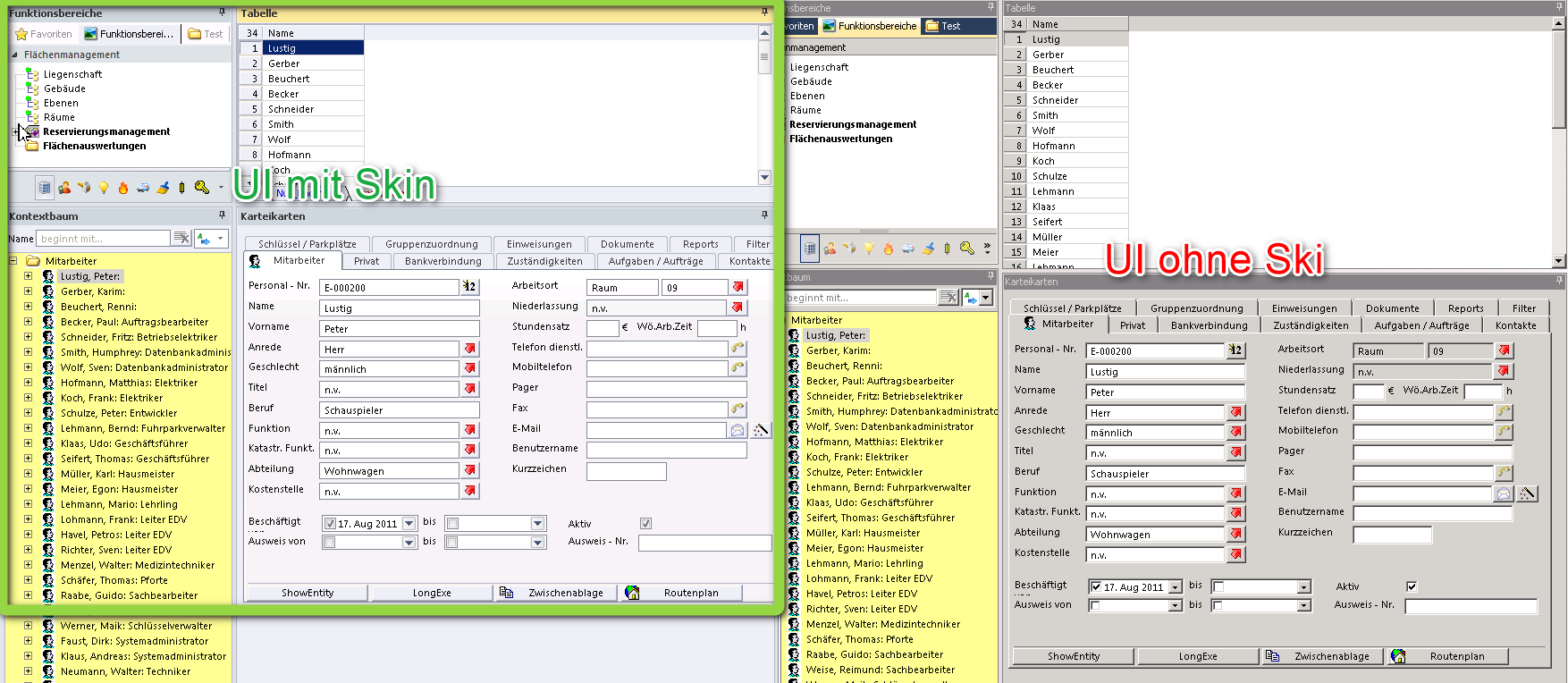This screenshot has width=1568, height=683.
Task: Click red arrow next to Anrede, skinned UI
Action: [x=470, y=349]
